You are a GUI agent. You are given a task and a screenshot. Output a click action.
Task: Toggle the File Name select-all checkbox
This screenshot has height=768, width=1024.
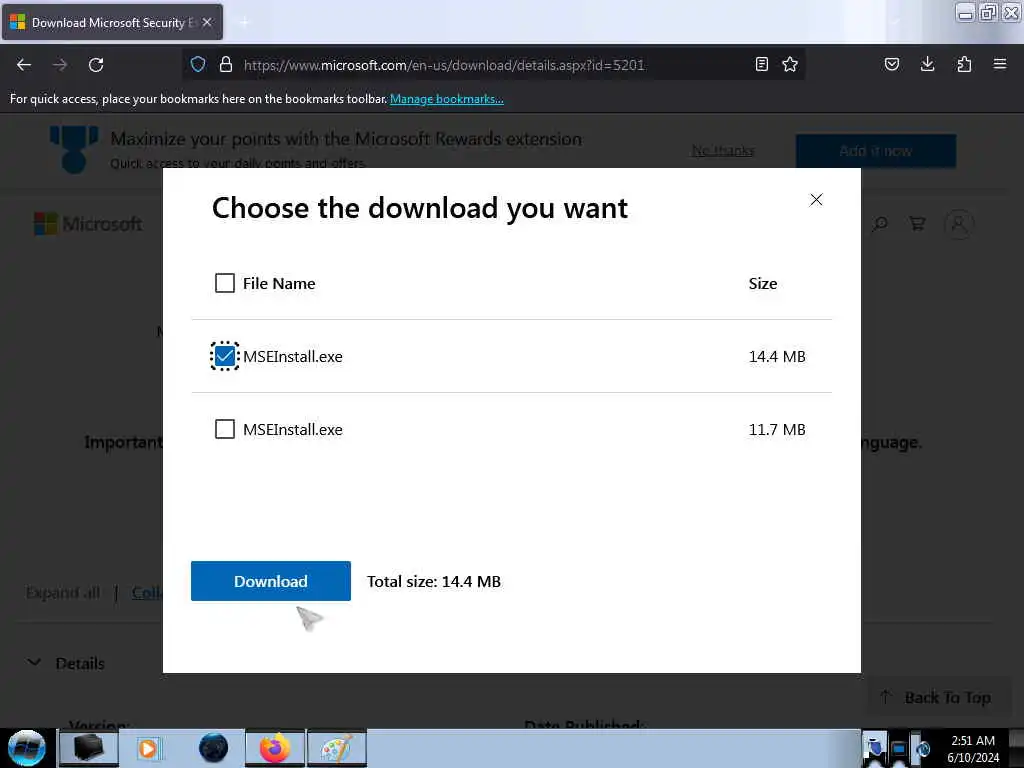tap(225, 283)
